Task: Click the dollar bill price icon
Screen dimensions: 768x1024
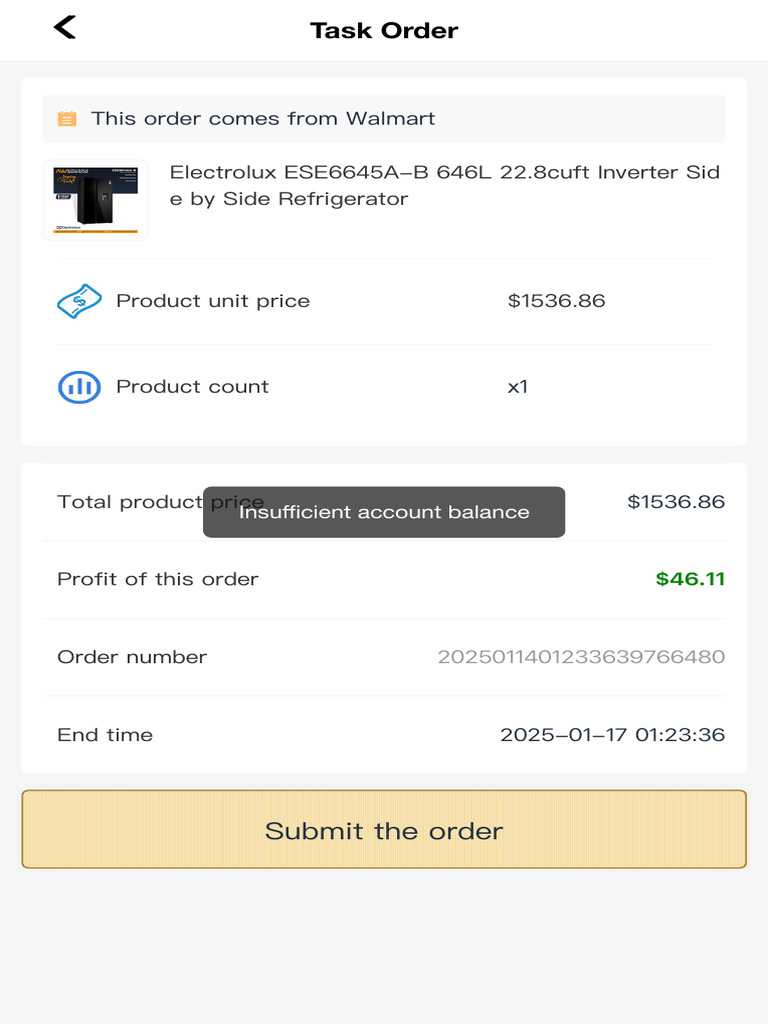Action: (x=79, y=301)
